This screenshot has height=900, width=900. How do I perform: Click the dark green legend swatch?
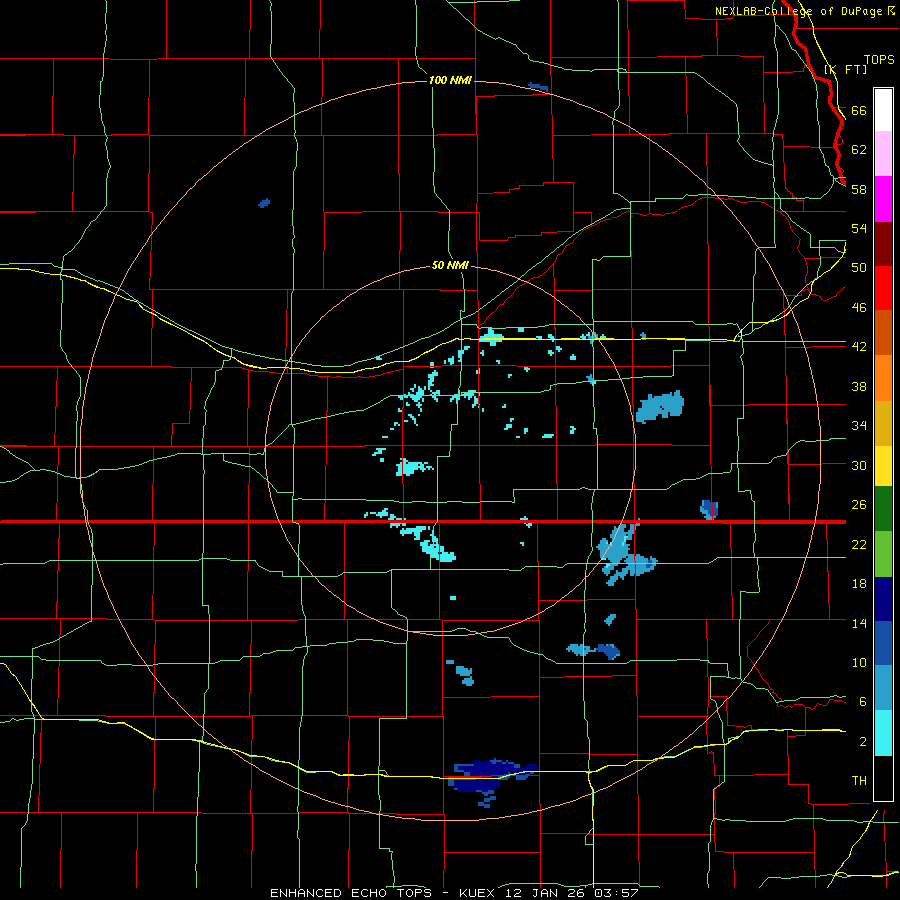click(x=883, y=509)
